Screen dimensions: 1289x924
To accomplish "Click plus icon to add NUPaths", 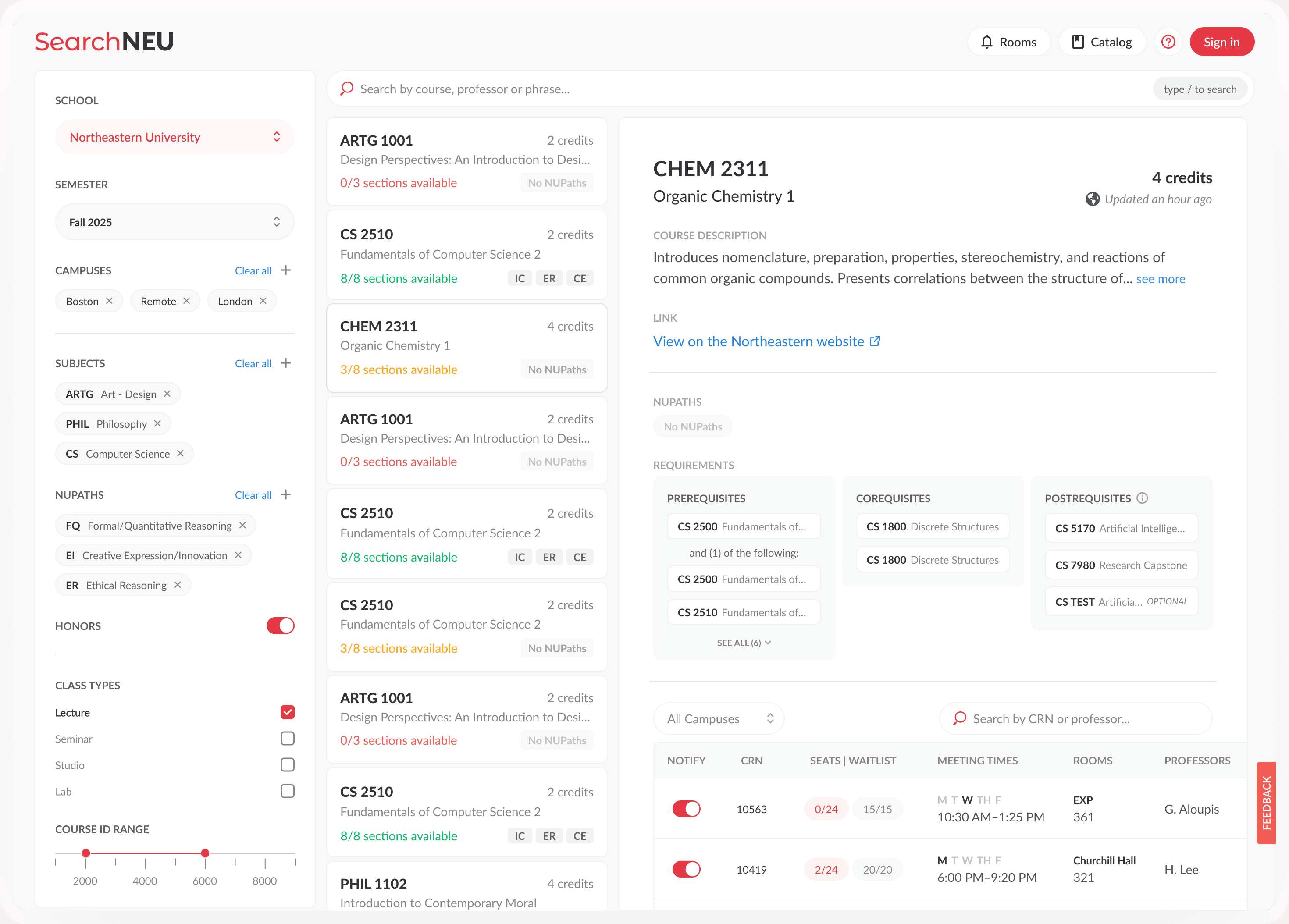I will click(286, 494).
